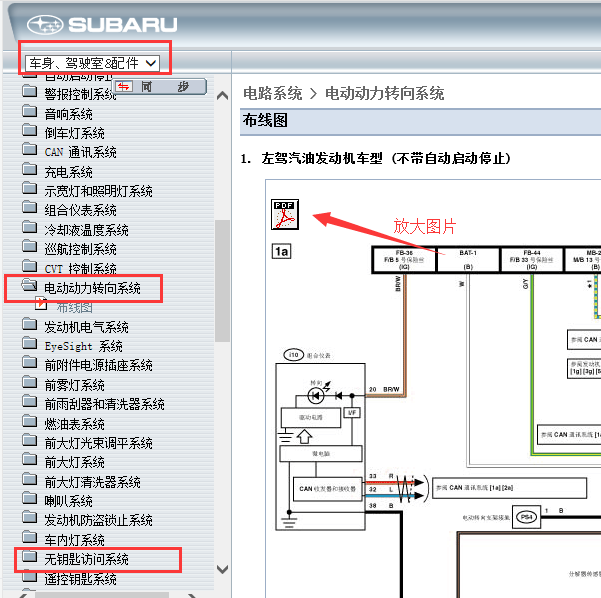Click folder icon beside 前附件电源插座系统
The width and height of the screenshot is (601, 598).
[x=30, y=363]
